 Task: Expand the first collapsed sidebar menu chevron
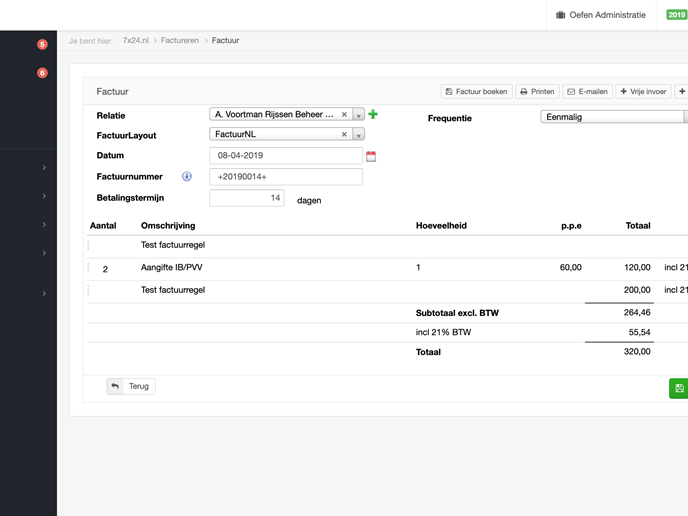pos(44,168)
